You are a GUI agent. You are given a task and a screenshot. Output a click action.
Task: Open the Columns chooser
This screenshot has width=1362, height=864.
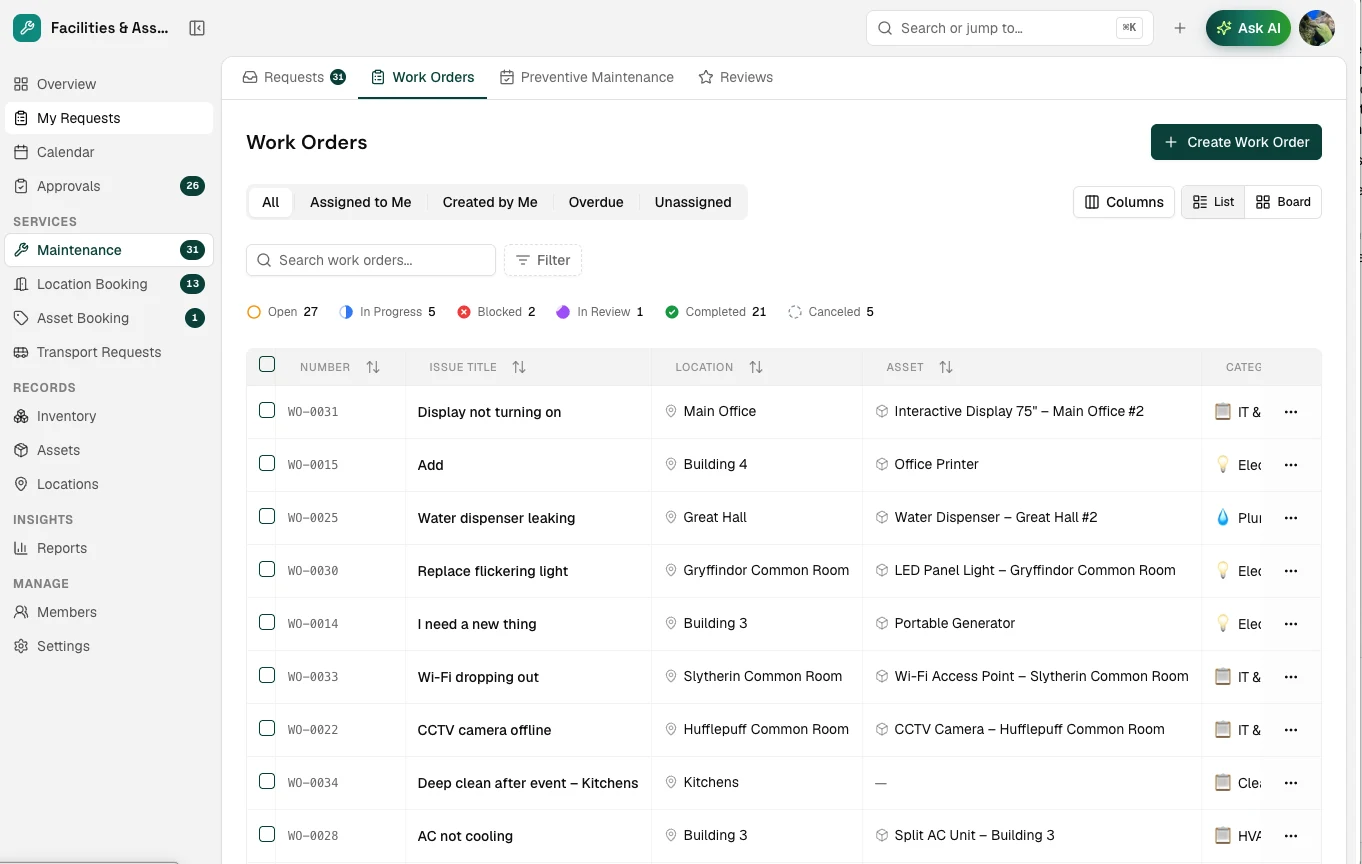click(x=1124, y=202)
